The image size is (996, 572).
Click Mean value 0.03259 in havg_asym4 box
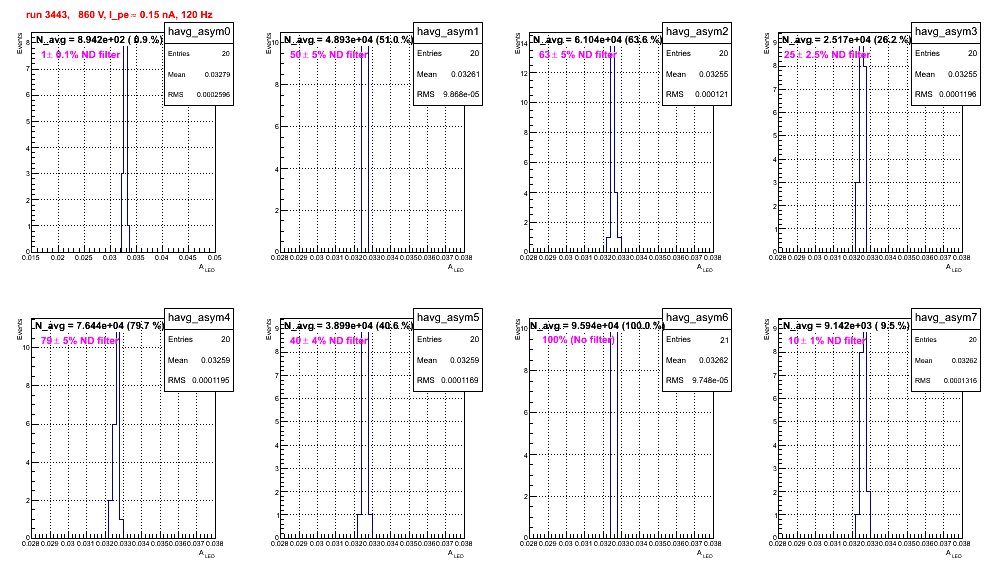click(216, 360)
